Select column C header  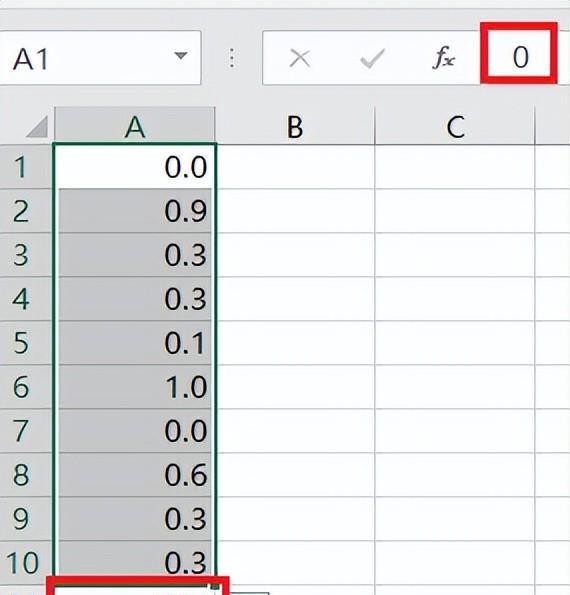[455, 126]
